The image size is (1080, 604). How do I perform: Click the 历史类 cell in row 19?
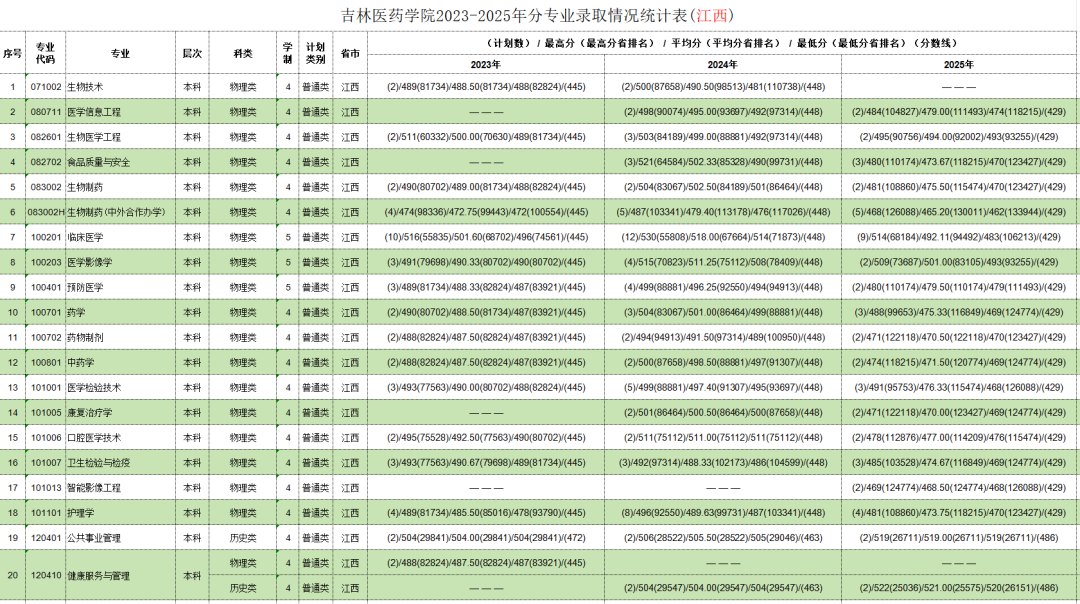pos(242,538)
